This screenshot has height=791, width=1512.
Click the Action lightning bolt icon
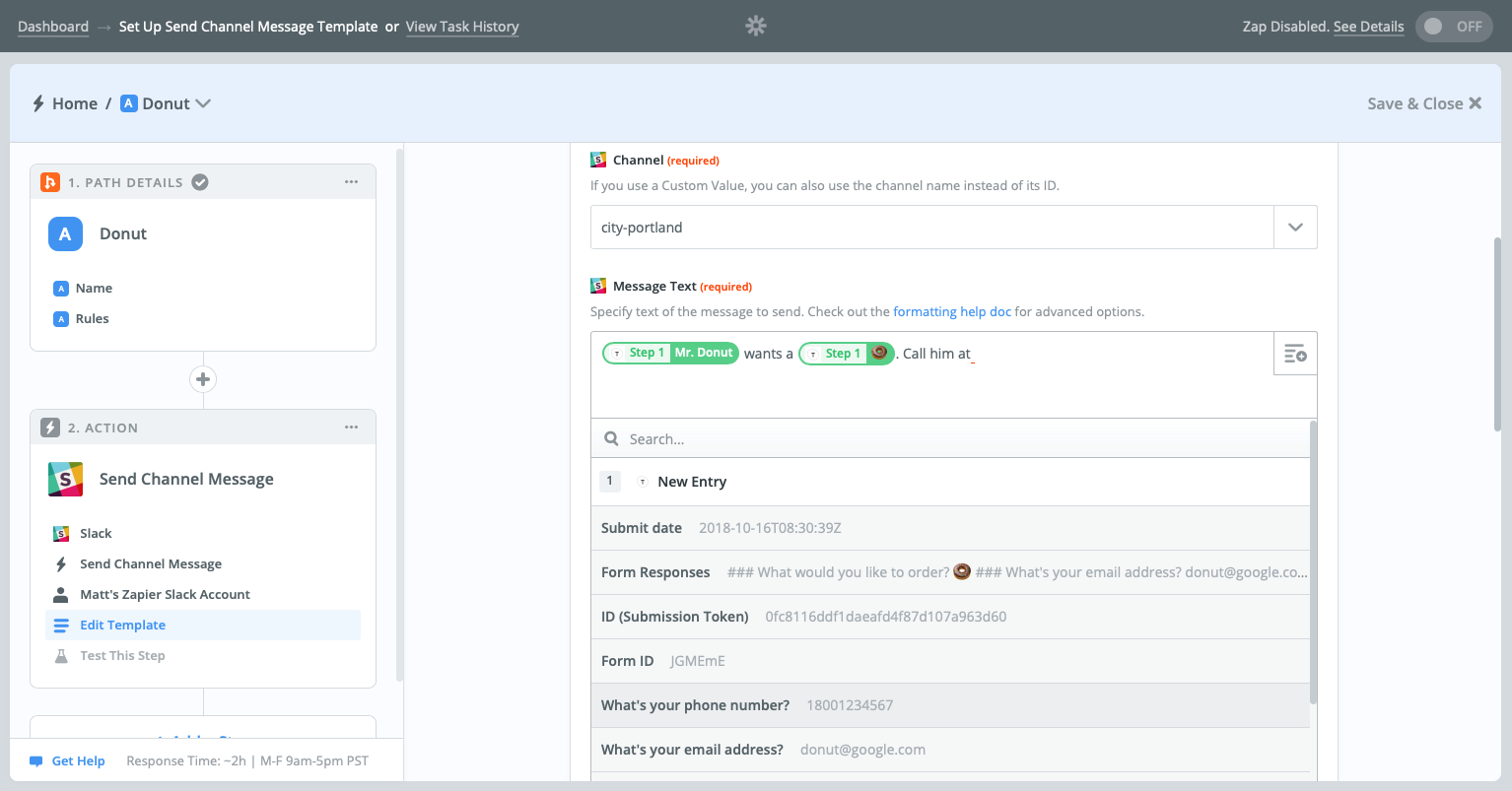pos(50,428)
